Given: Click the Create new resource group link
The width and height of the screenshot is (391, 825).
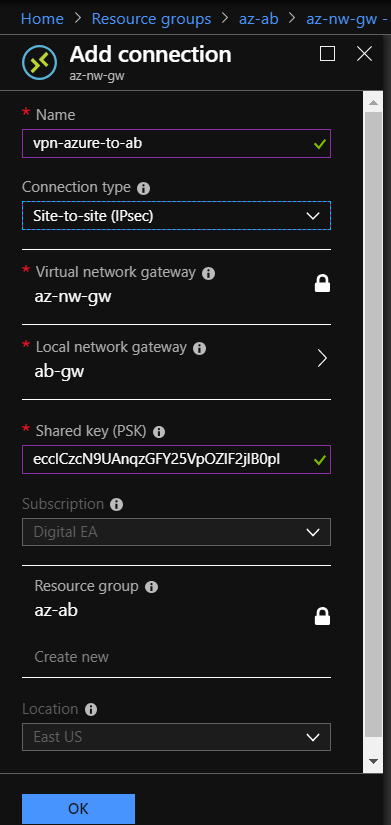Looking at the screenshot, I should point(72,657).
